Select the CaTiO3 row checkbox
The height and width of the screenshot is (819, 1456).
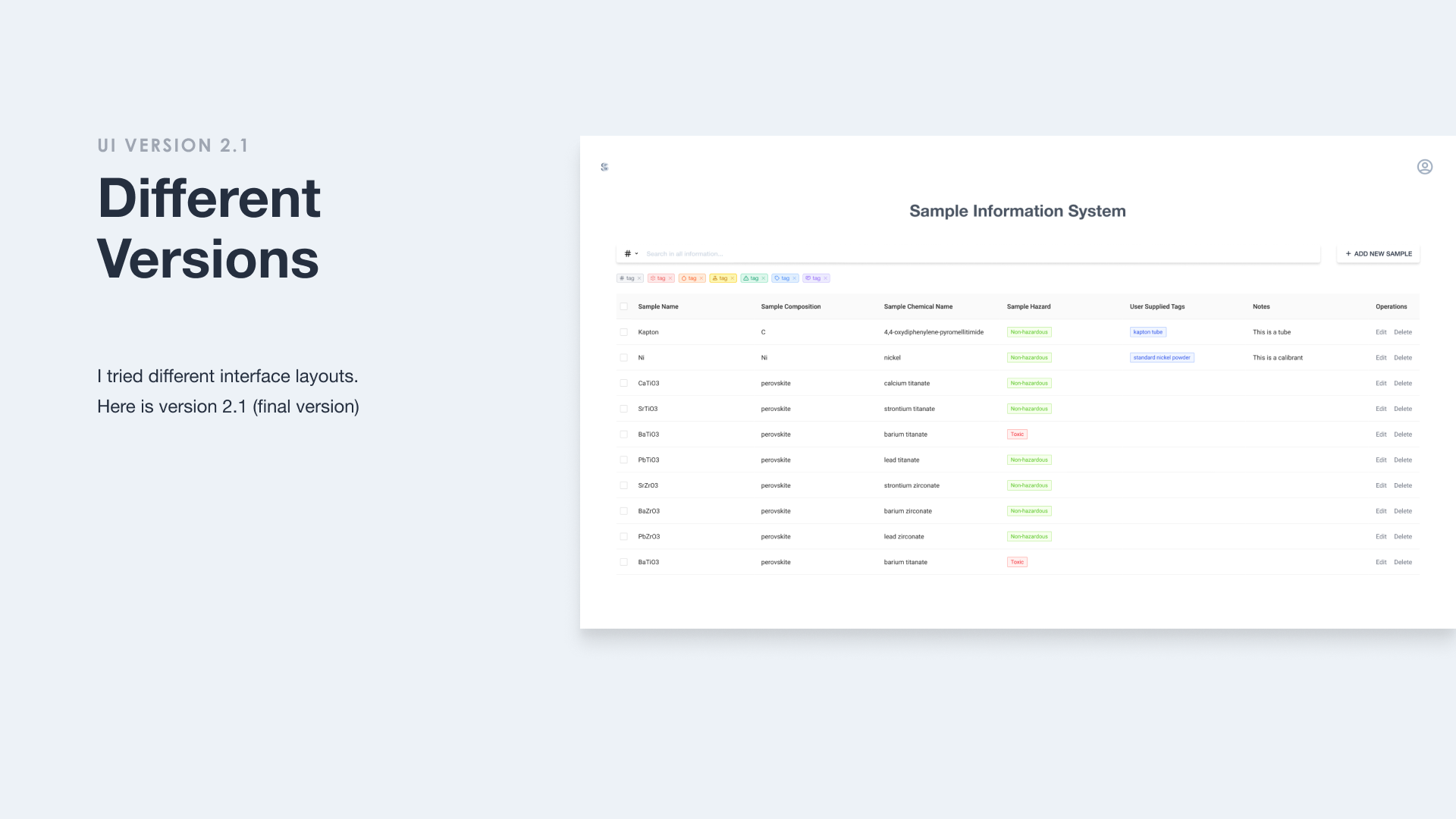pyautogui.click(x=623, y=383)
